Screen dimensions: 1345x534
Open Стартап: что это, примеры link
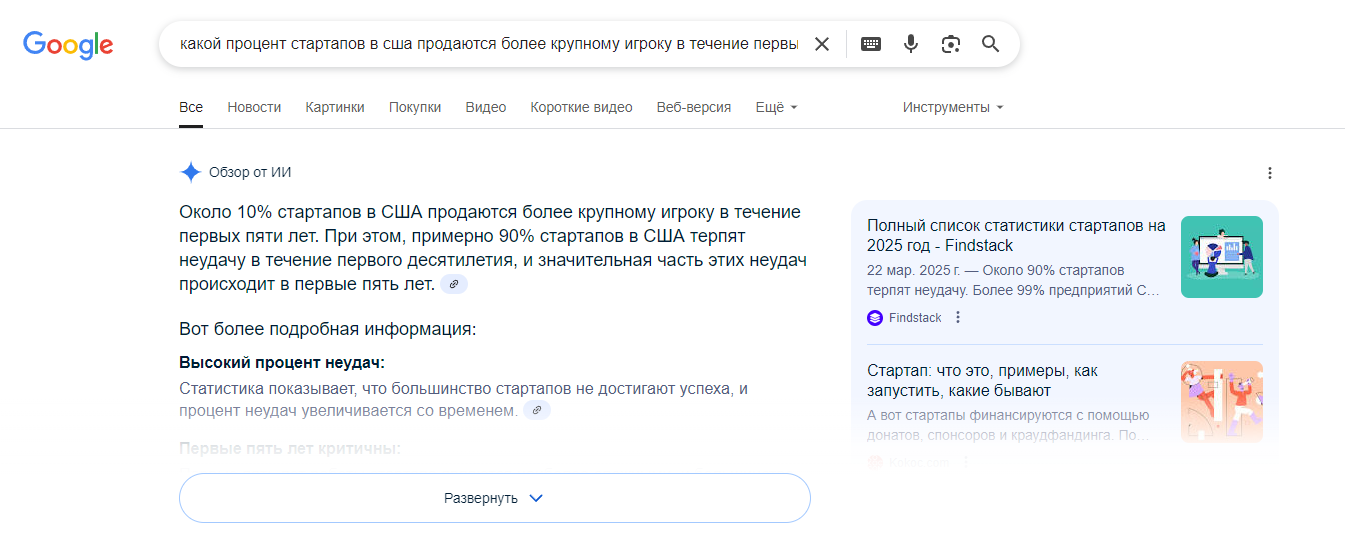pyautogui.click(x=982, y=380)
